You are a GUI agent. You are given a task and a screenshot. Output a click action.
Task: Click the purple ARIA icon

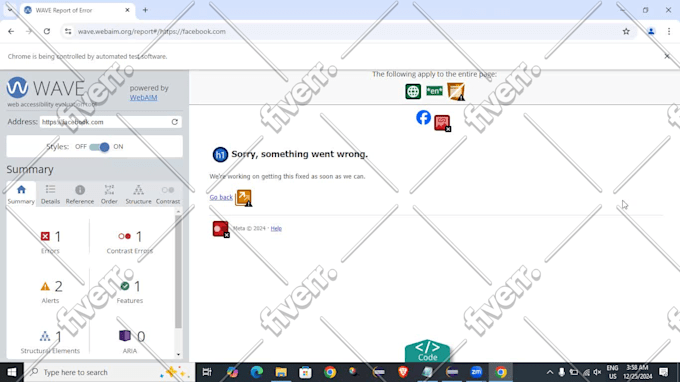[x=125, y=336]
